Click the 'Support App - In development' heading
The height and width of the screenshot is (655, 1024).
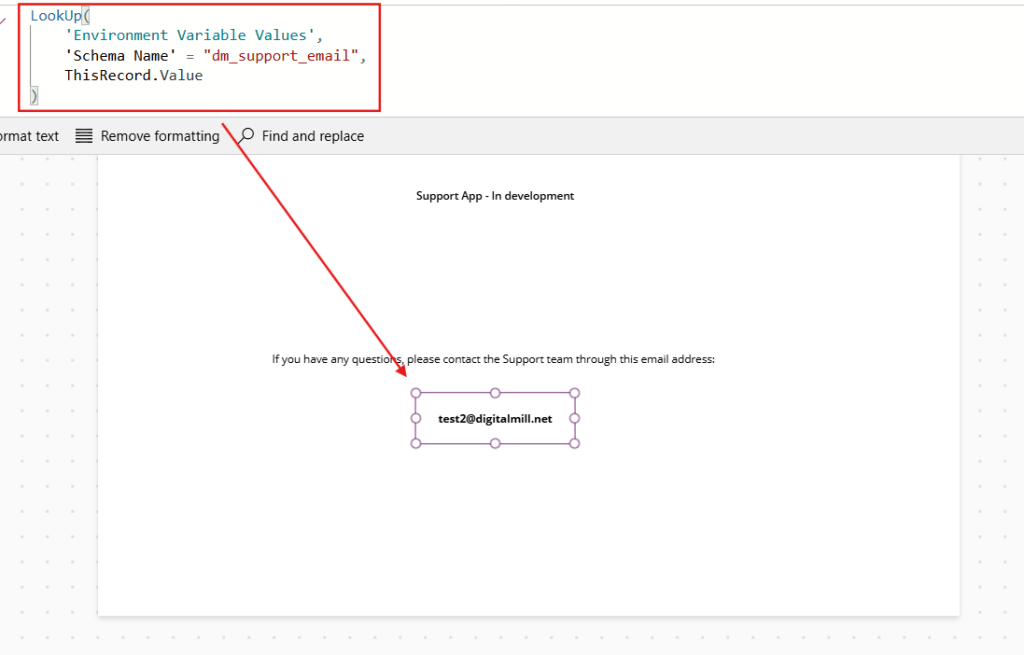(494, 195)
